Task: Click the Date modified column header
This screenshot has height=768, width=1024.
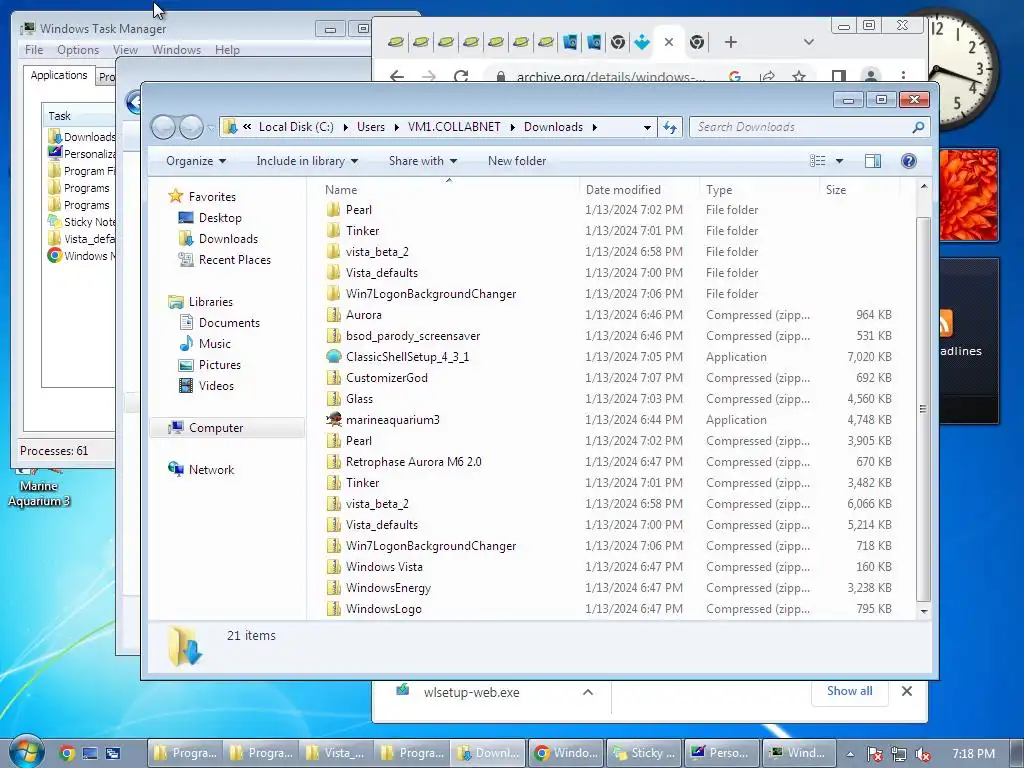Action: [639, 189]
